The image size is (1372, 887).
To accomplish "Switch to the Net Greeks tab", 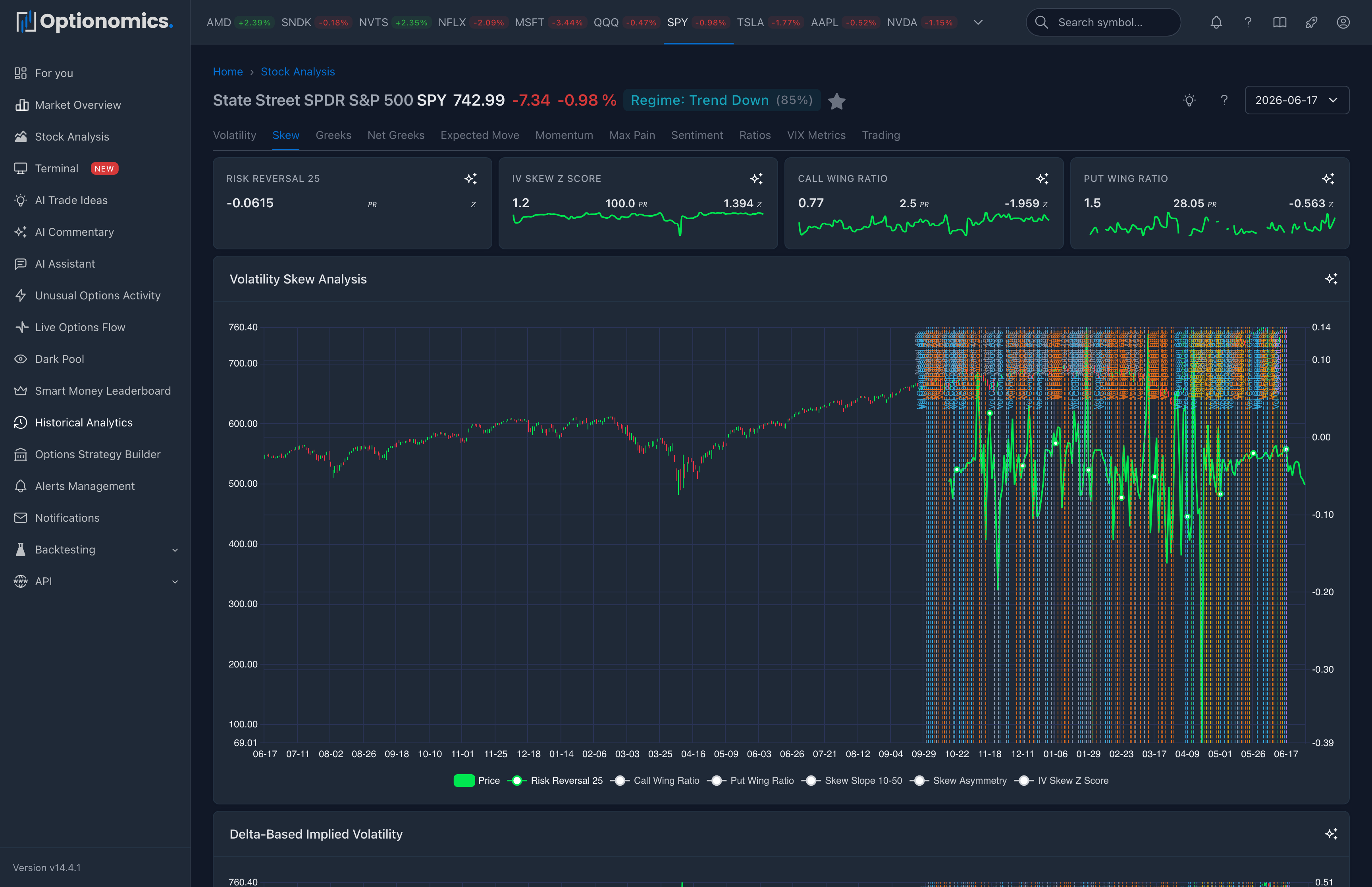I will pyautogui.click(x=395, y=135).
